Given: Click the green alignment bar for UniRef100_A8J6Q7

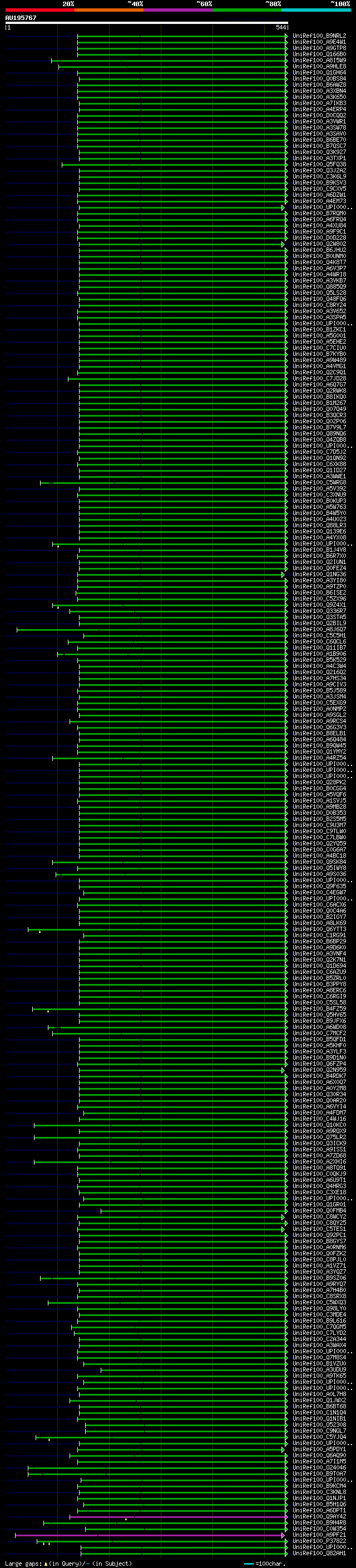Looking at the screenshot, I should coord(151,630).
